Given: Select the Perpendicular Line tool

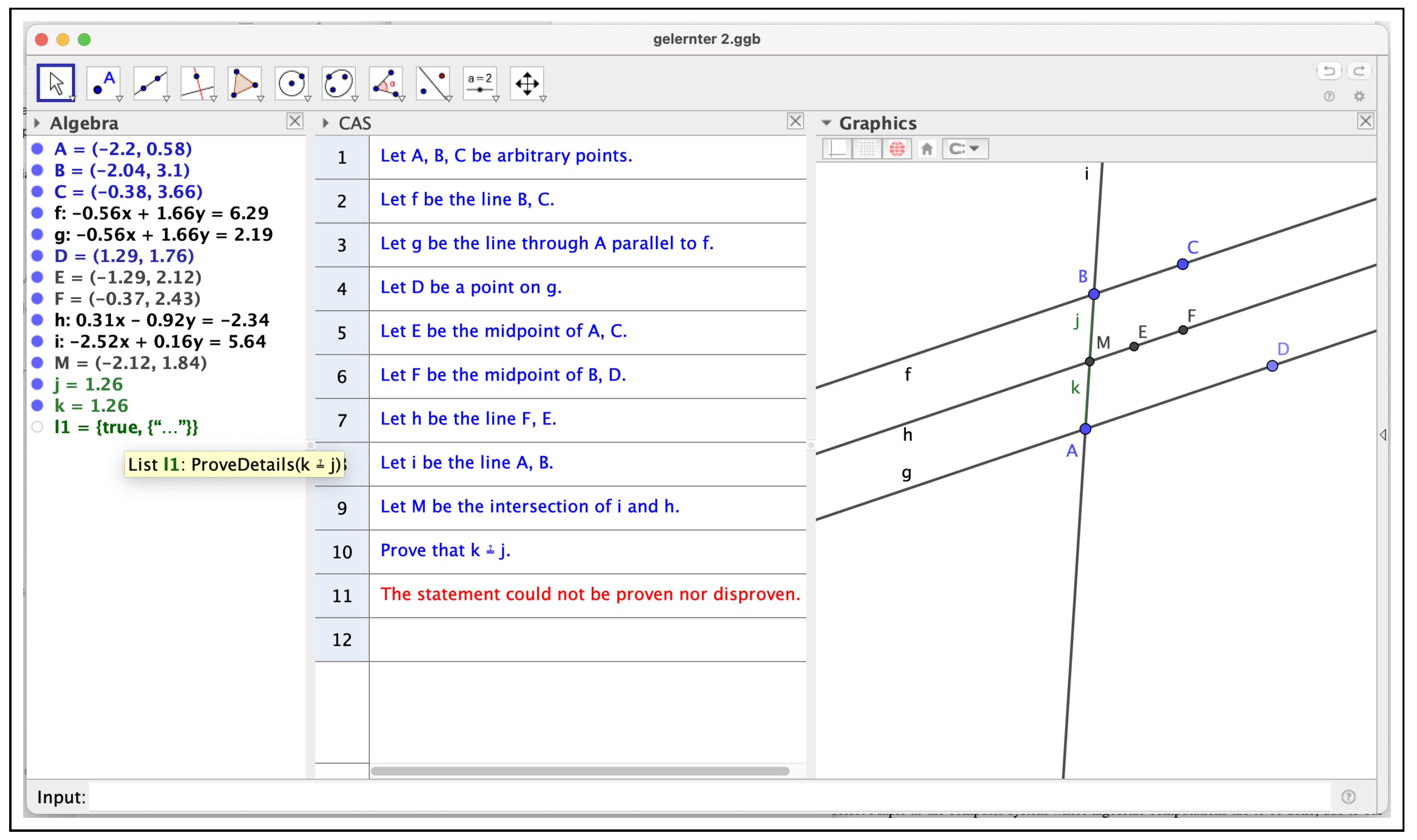Looking at the screenshot, I should click(197, 83).
